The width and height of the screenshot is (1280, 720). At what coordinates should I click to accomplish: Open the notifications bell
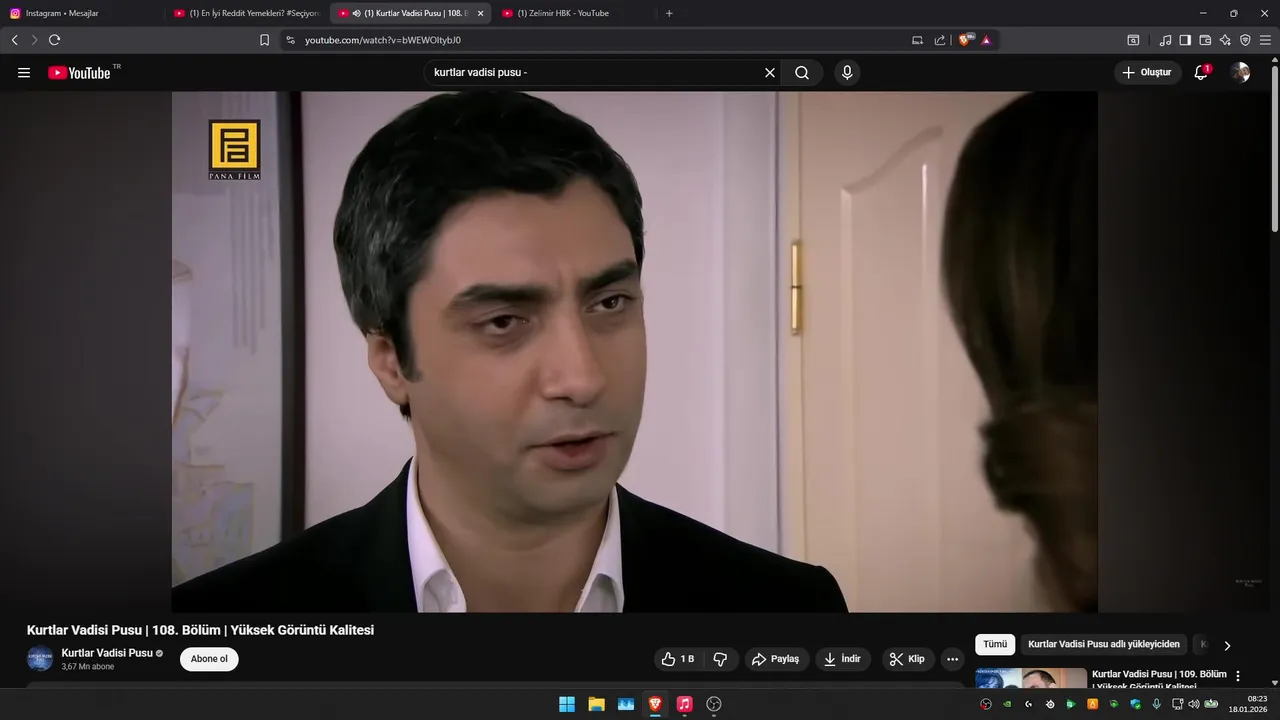pos(1201,73)
